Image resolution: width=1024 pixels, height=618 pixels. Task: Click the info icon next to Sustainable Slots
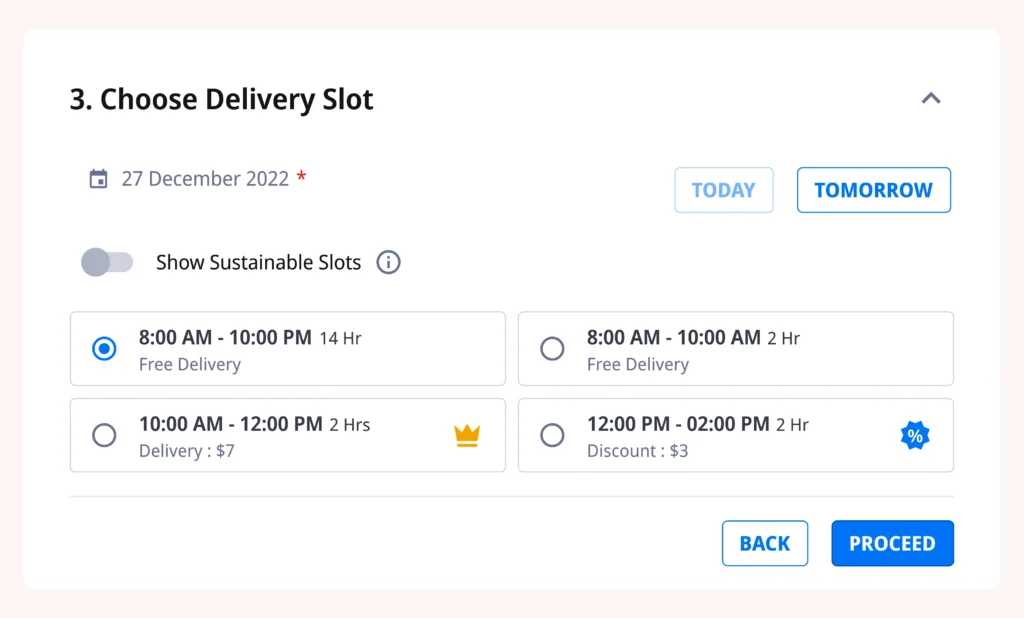388,263
